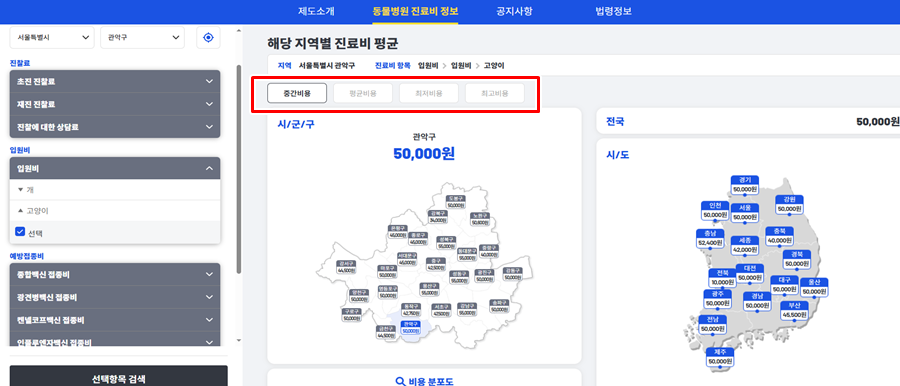
Task: Click the 광주 marker on national map
Action: (x=717, y=299)
